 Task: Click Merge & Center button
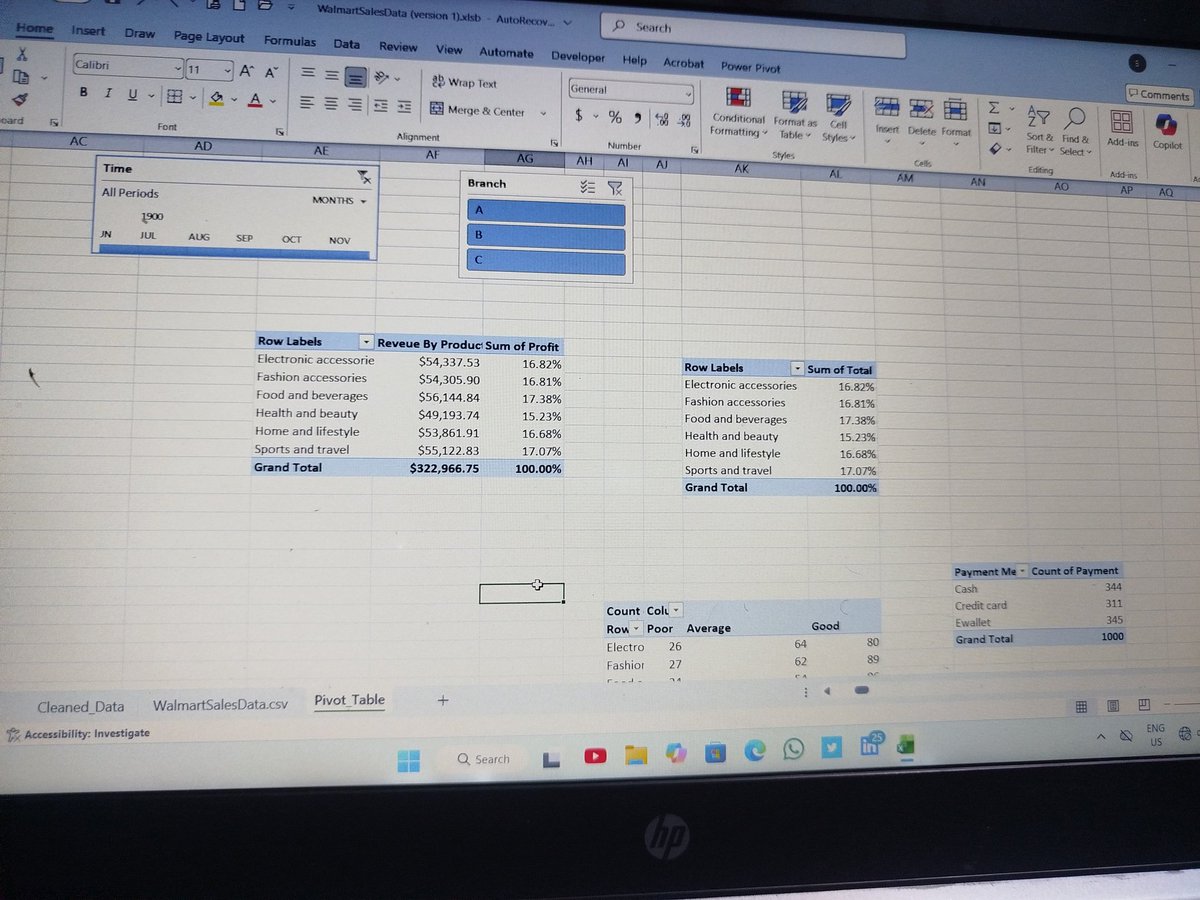click(x=479, y=111)
